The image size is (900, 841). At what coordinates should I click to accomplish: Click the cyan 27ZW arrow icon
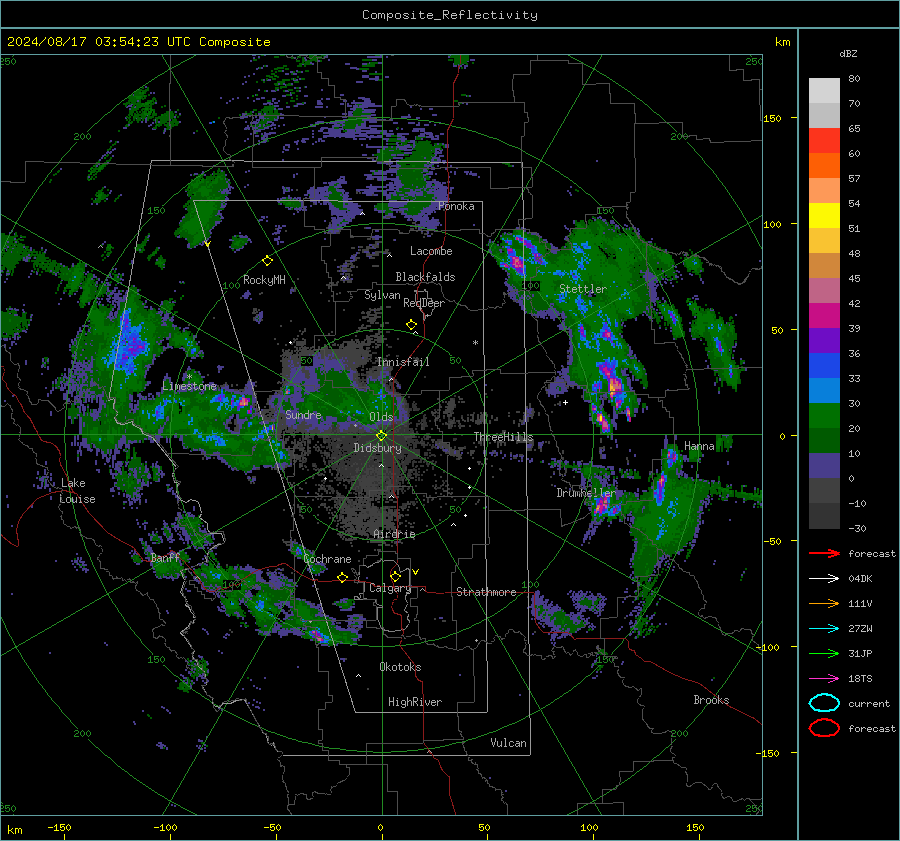[824, 629]
